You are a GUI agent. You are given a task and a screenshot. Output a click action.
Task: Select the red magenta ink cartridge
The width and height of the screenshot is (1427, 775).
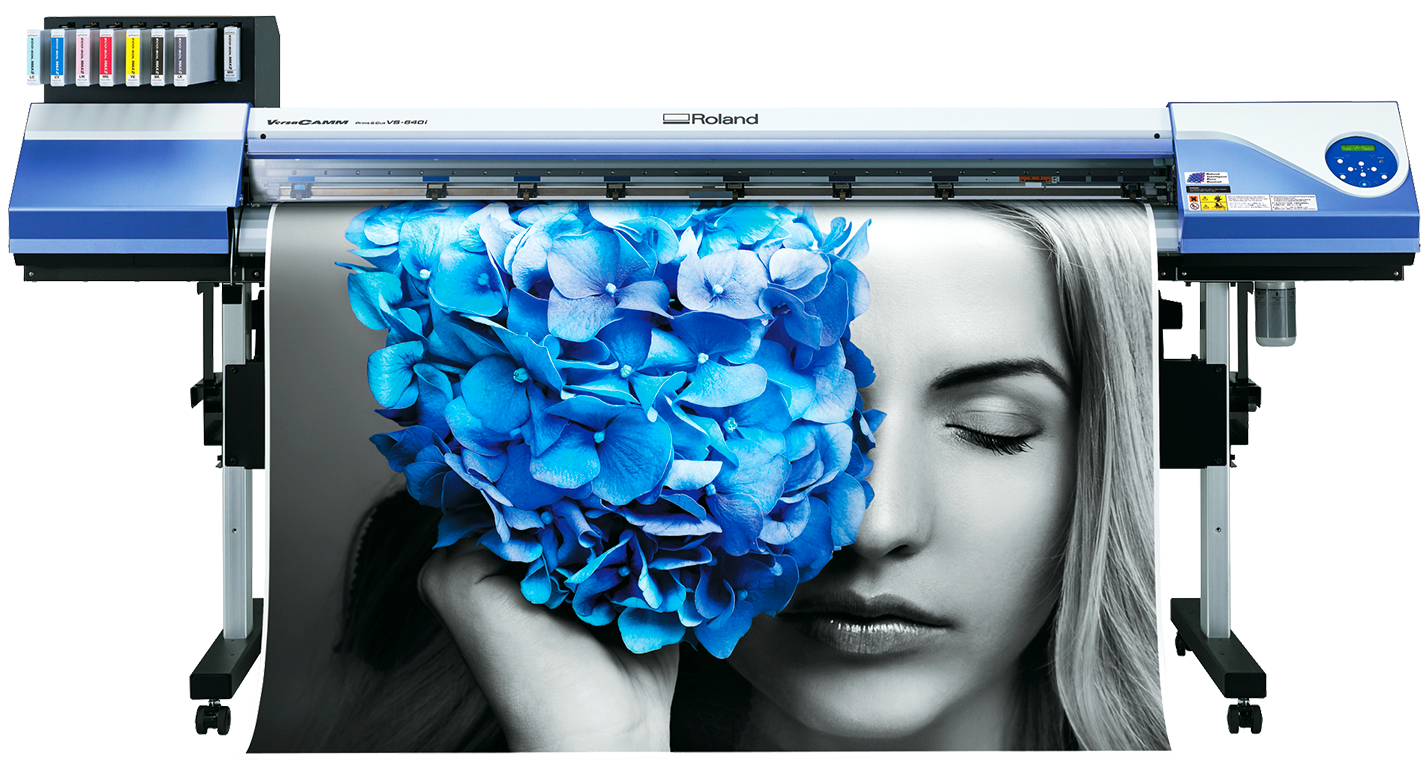tap(106, 57)
